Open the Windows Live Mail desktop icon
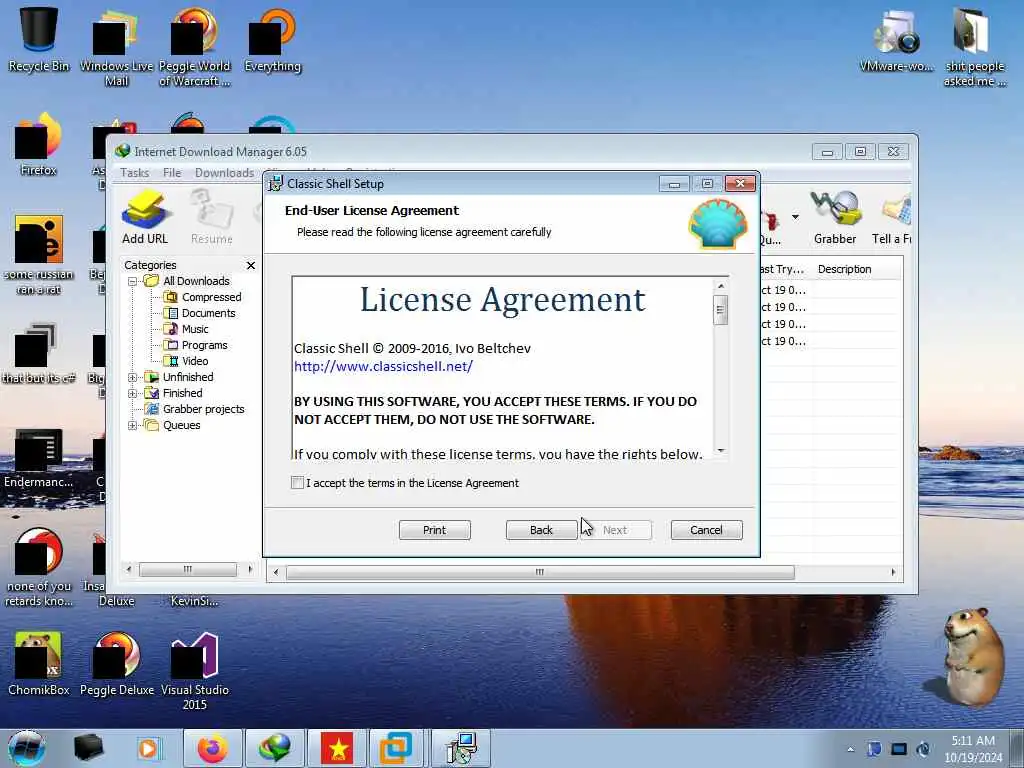The width and height of the screenshot is (1024, 768). click(x=116, y=47)
